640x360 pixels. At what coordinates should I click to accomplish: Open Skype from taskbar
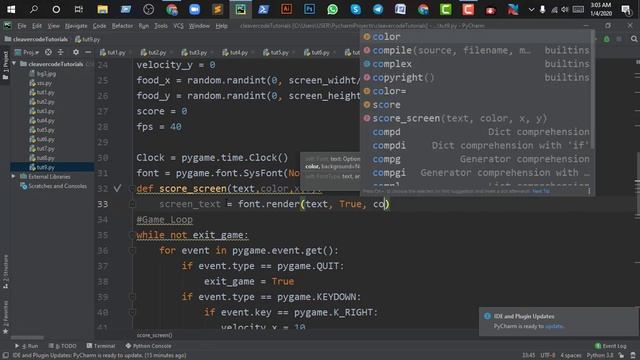coord(356,9)
